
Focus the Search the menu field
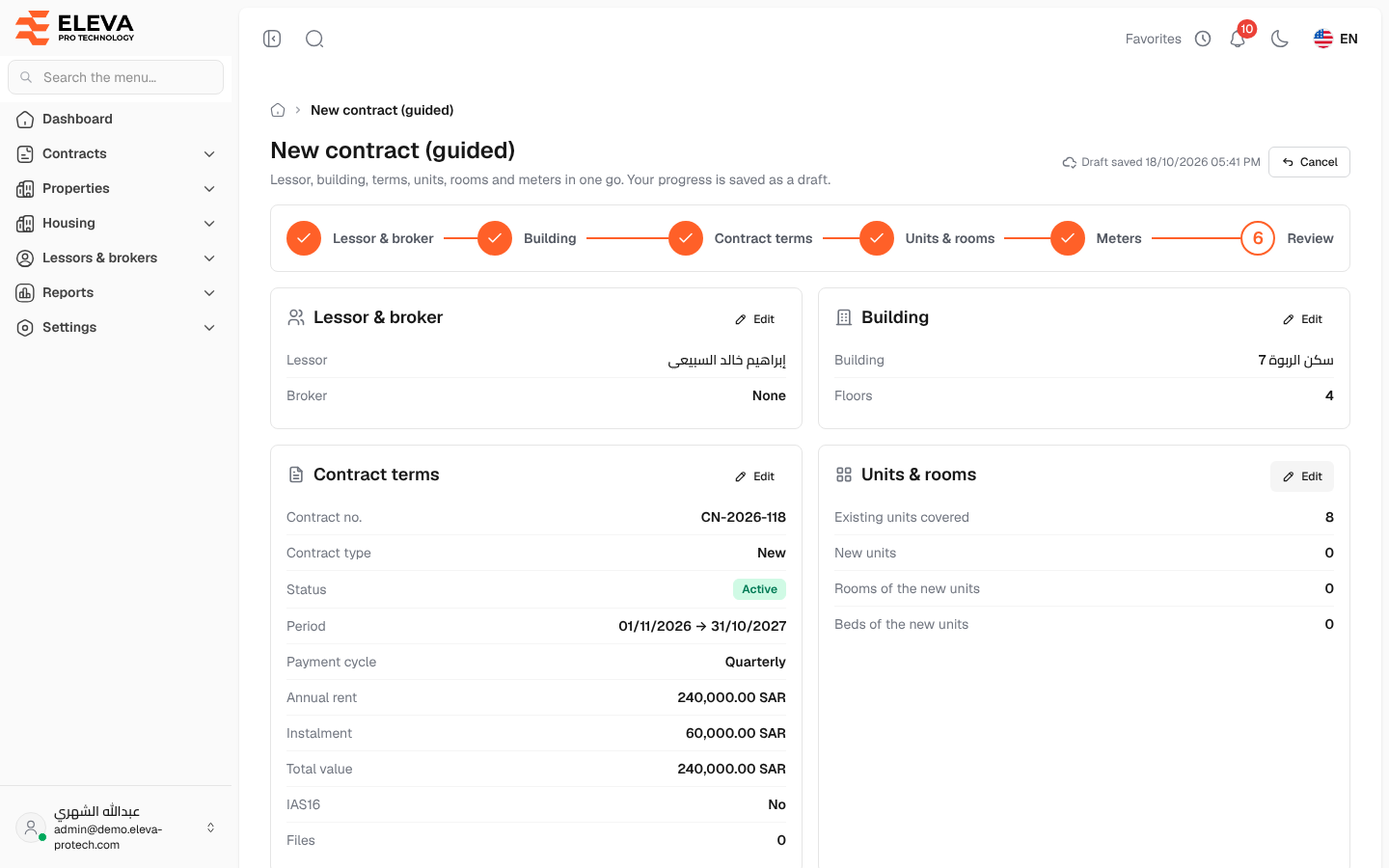coord(116,77)
